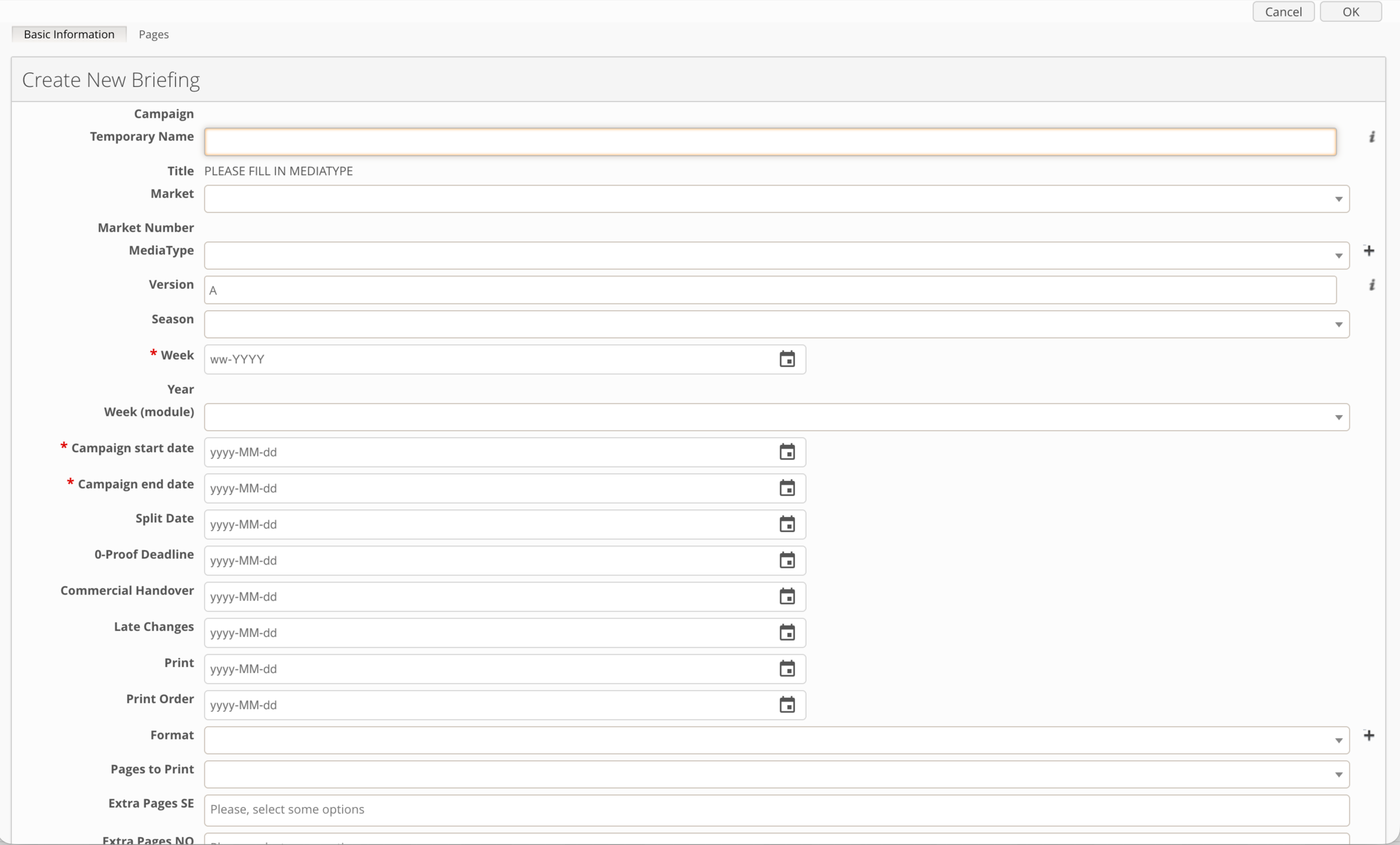Expand the Format dropdown
The width and height of the screenshot is (1400, 845).
pyautogui.click(x=777, y=741)
